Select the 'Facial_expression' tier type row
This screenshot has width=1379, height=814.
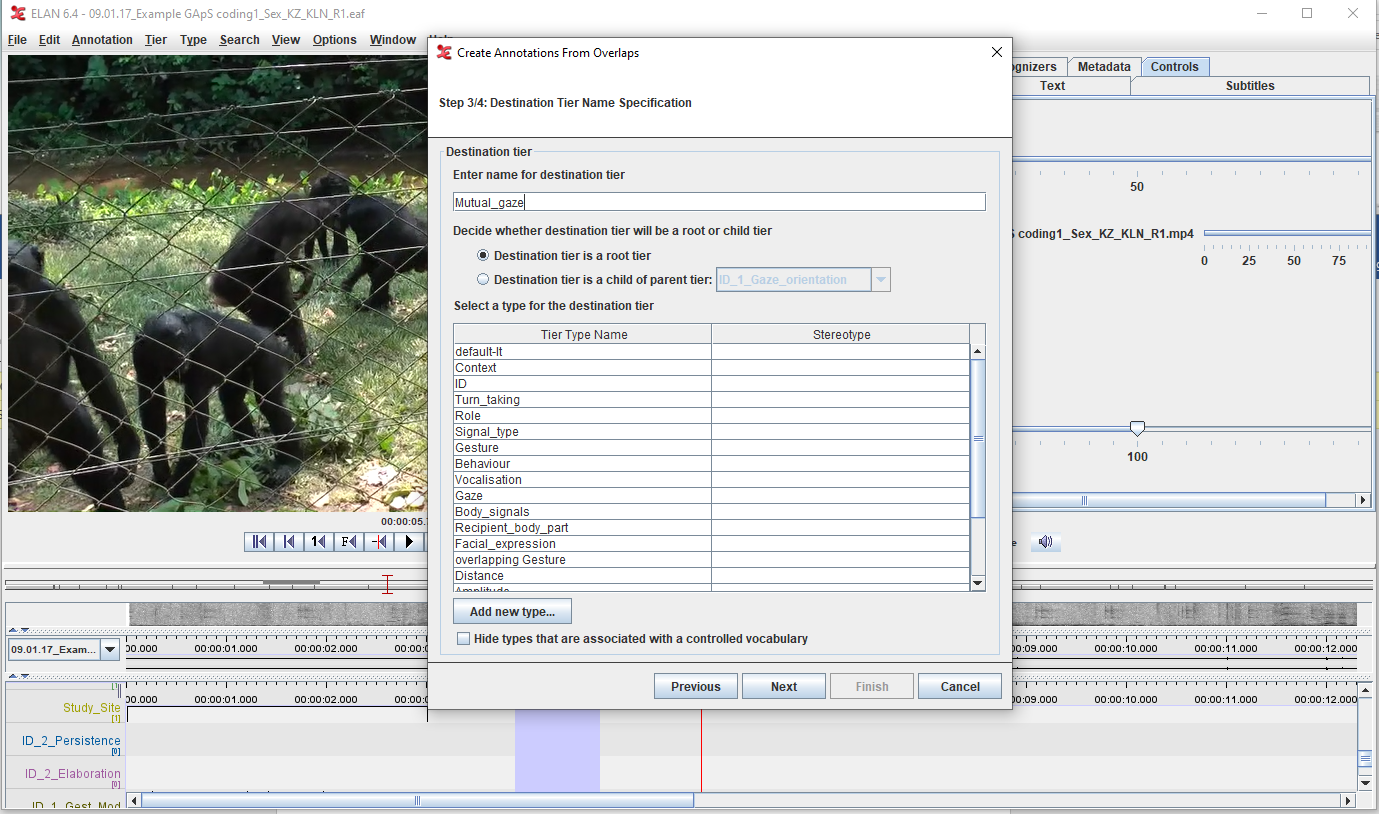pyautogui.click(x=711, y=544)
